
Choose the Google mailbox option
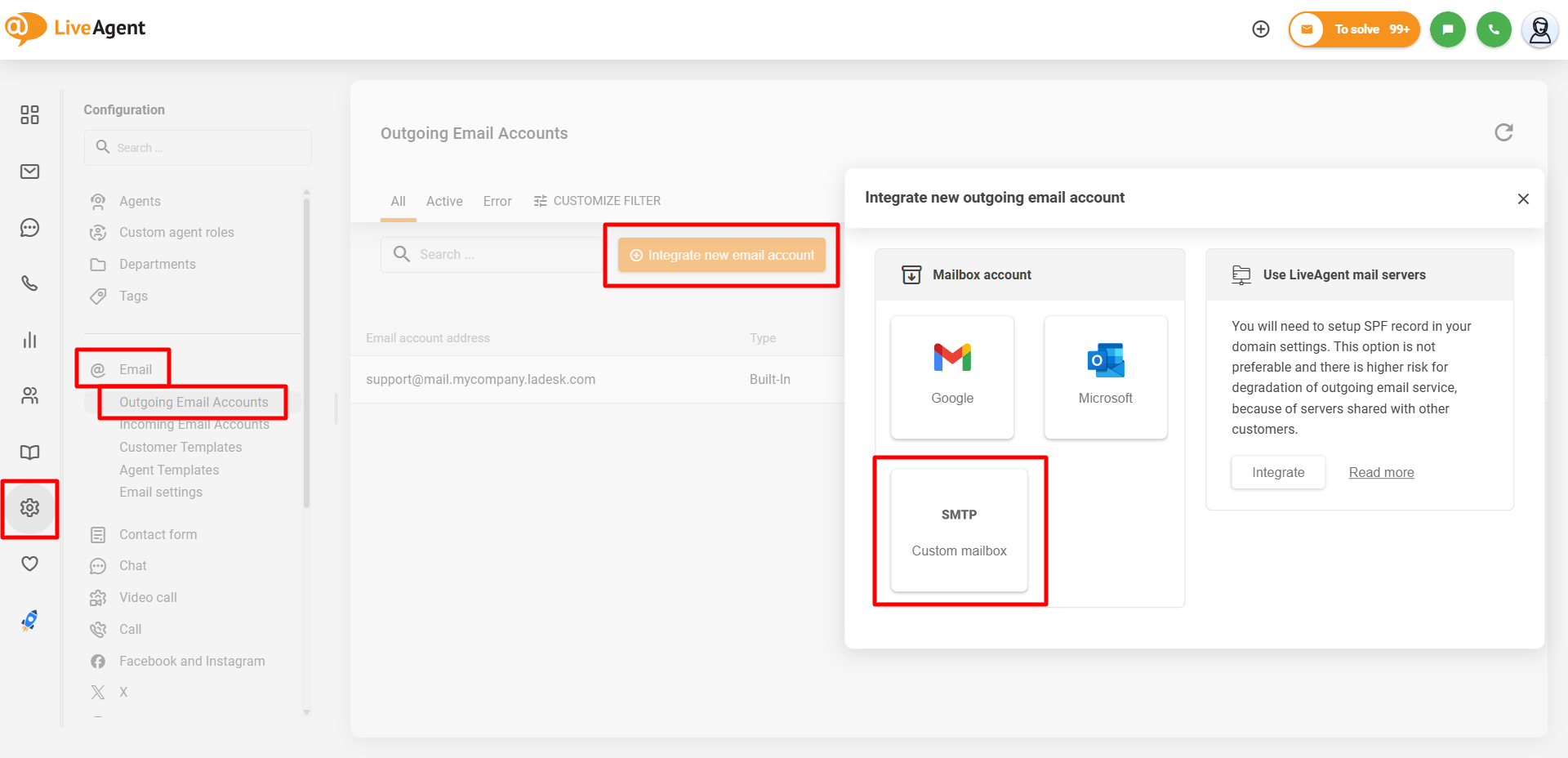tap(952, 377)
